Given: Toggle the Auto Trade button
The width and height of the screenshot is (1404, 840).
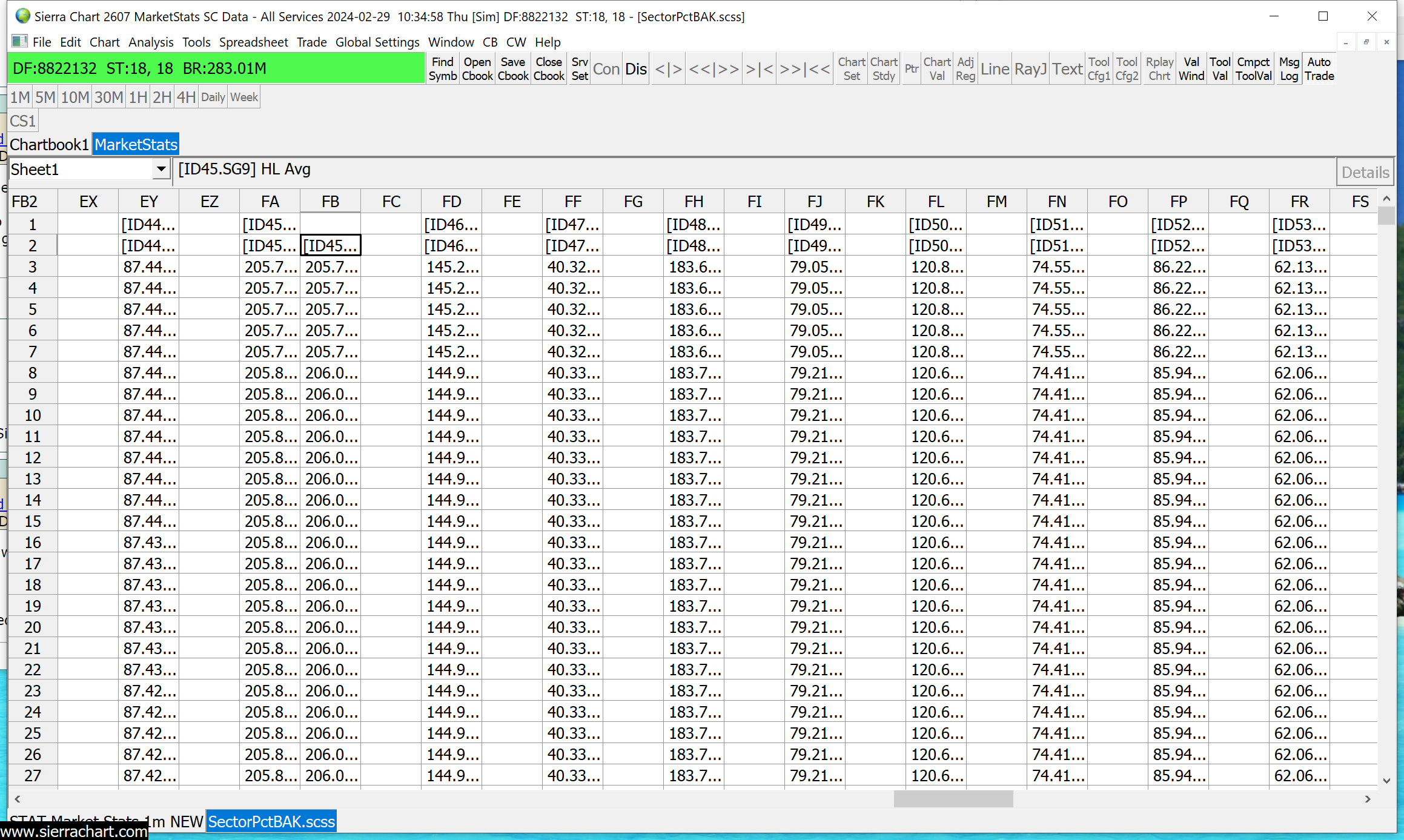Looking at the screenshot, I should click(1319, 69).
